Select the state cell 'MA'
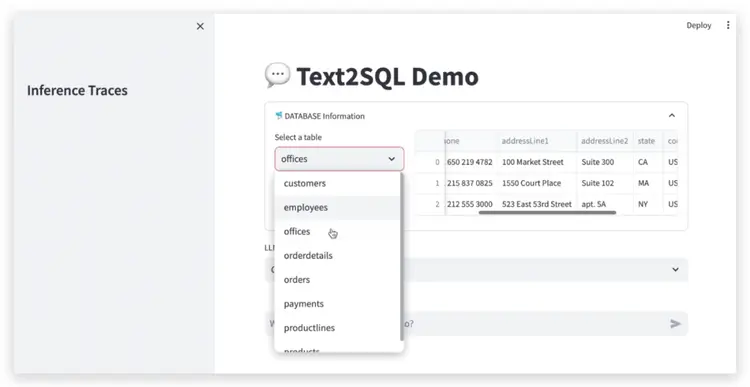Image resolution: width=750 pixels, height=387 pixels. 648,183
